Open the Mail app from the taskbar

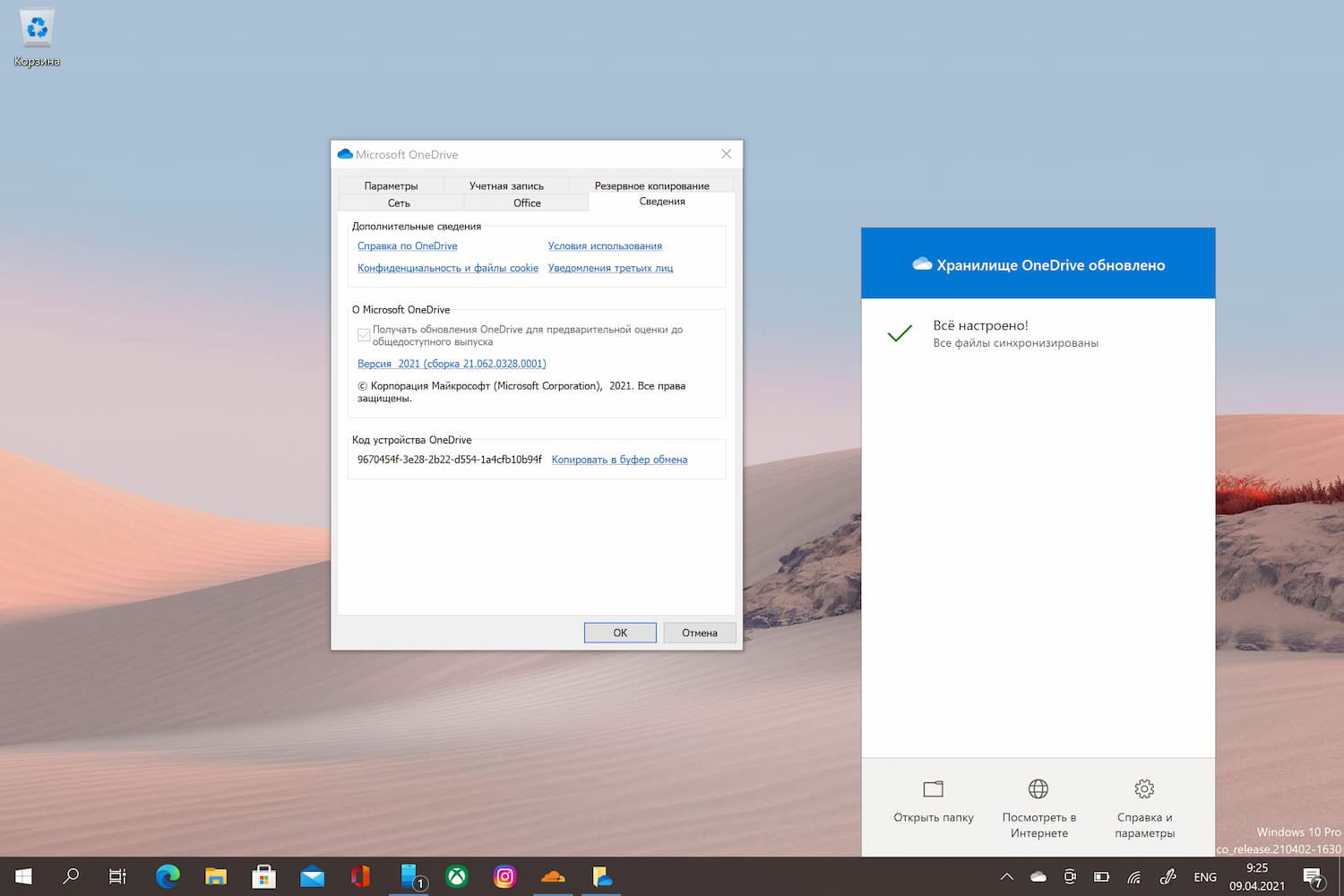(312, 876)
